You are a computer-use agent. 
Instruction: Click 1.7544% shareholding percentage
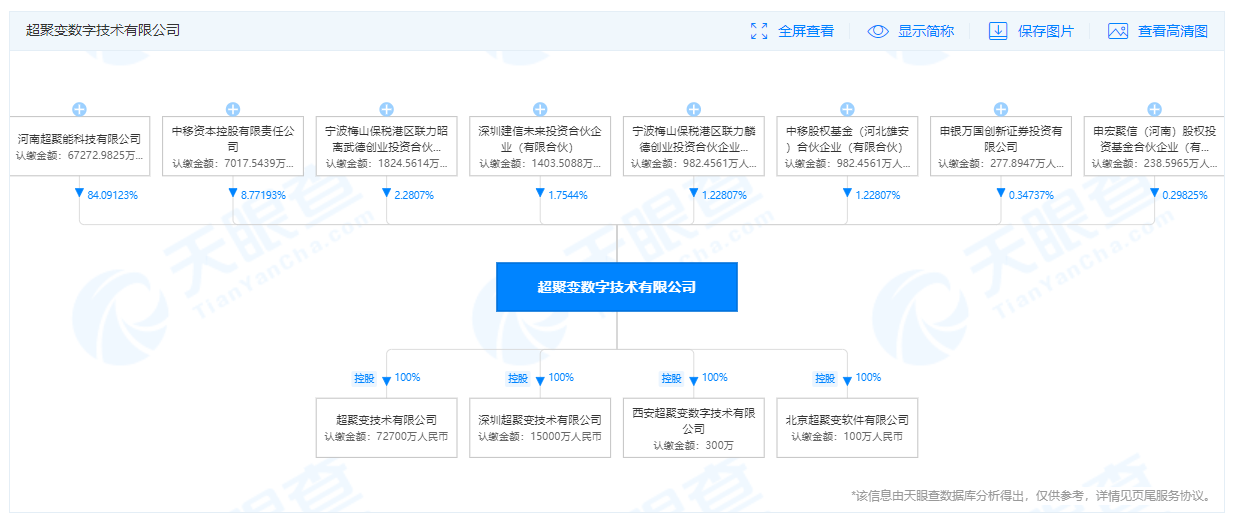(x=568, y=195)
